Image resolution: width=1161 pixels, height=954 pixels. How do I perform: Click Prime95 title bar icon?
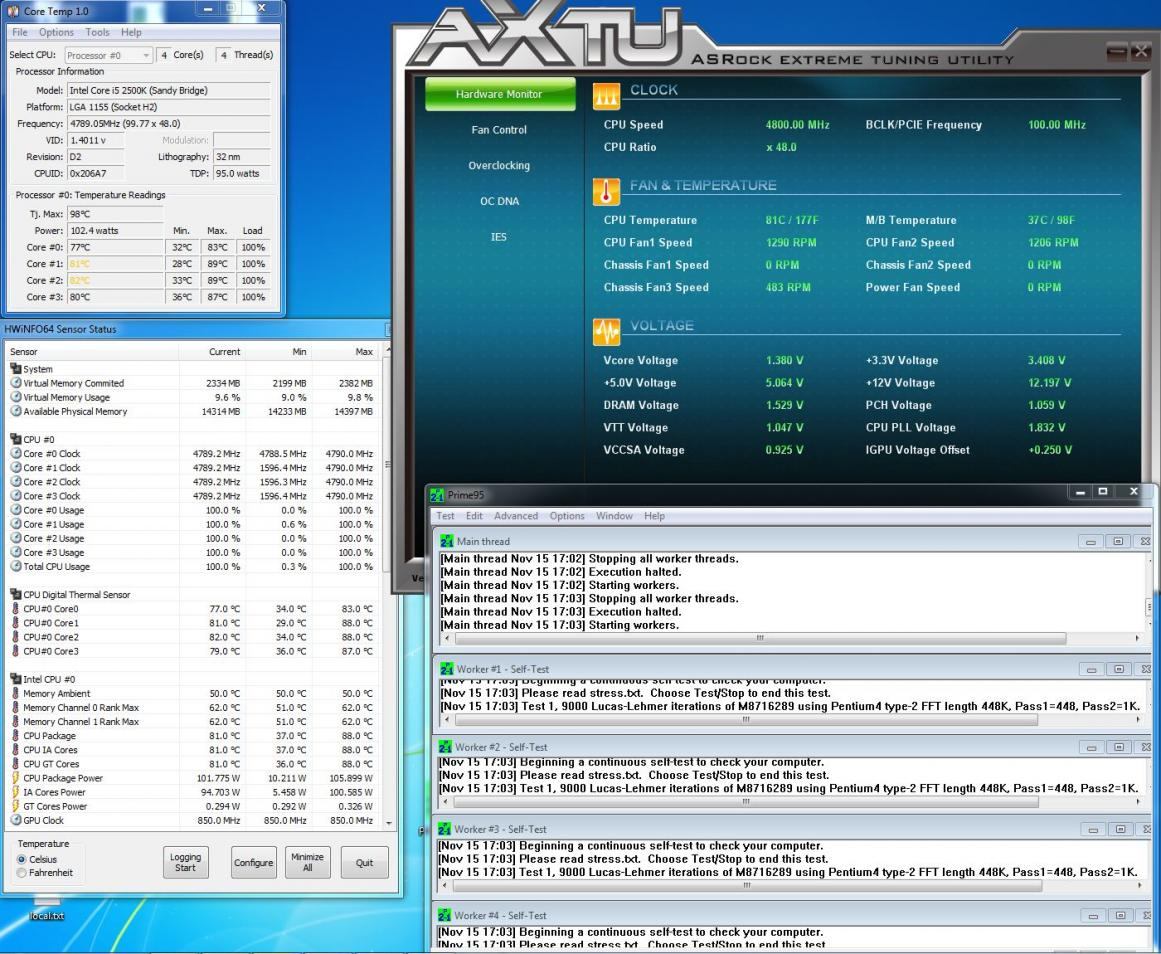(437, 496)
